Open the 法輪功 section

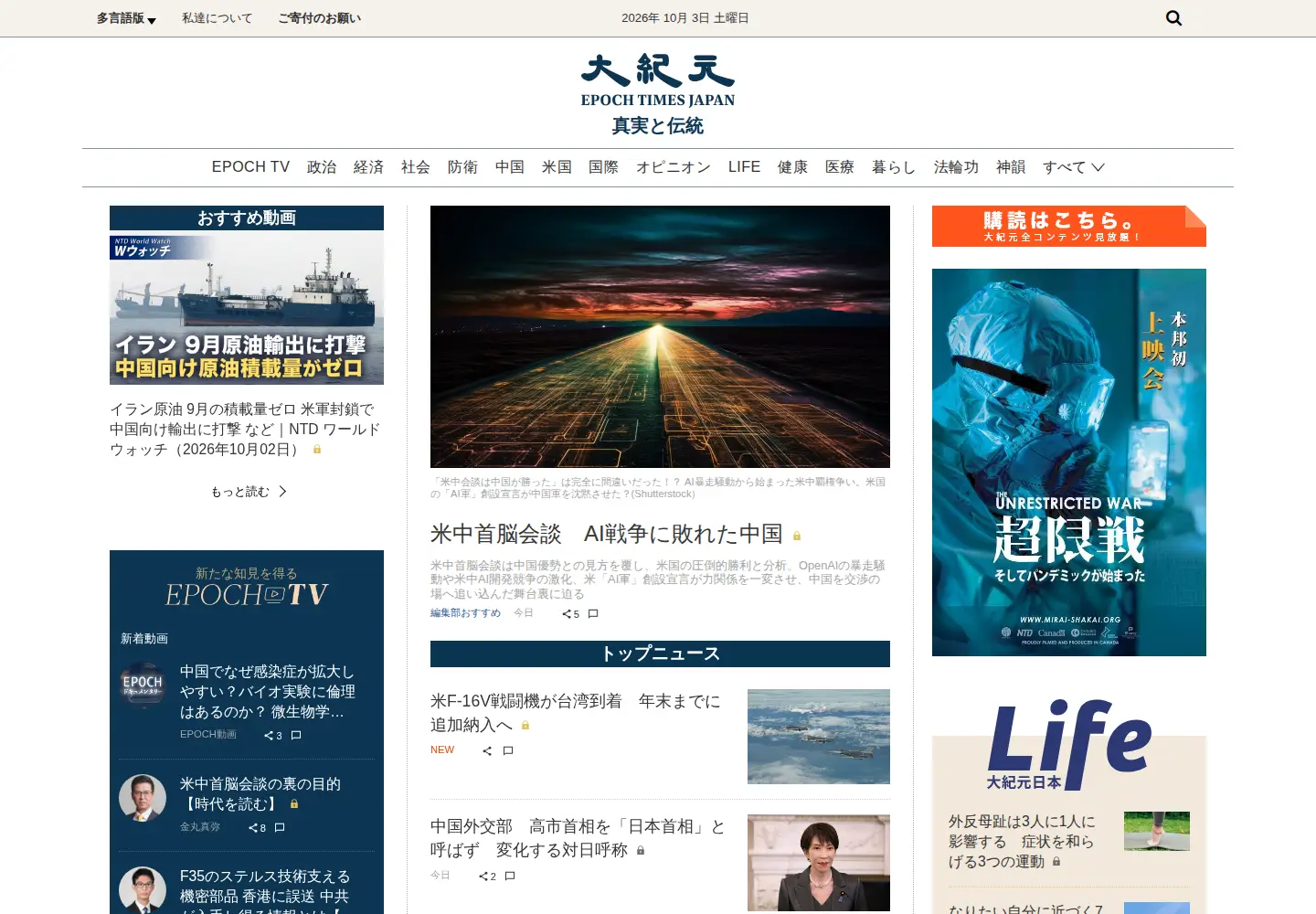[x=956, y=167]
